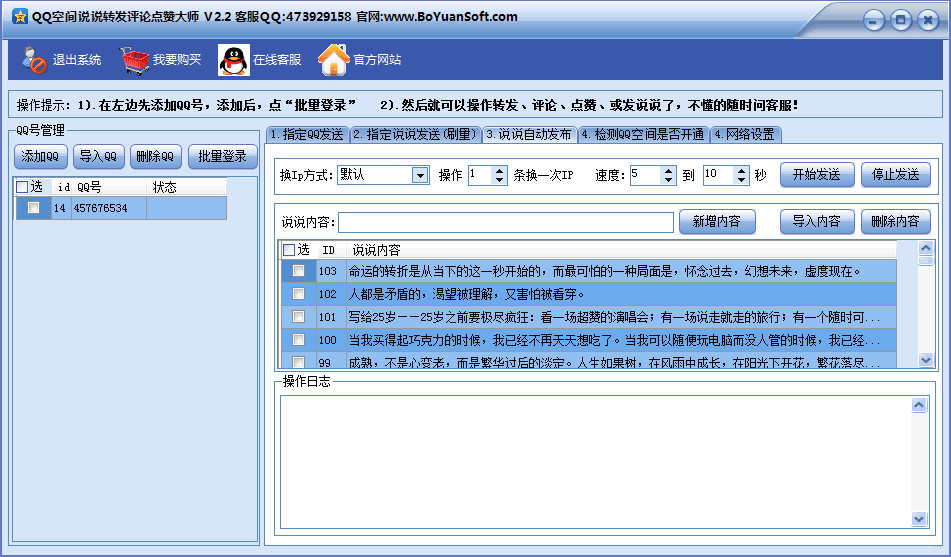951x557 pixels.
Task: Check the box for content ID 103
Action: [x=298, y=271]
